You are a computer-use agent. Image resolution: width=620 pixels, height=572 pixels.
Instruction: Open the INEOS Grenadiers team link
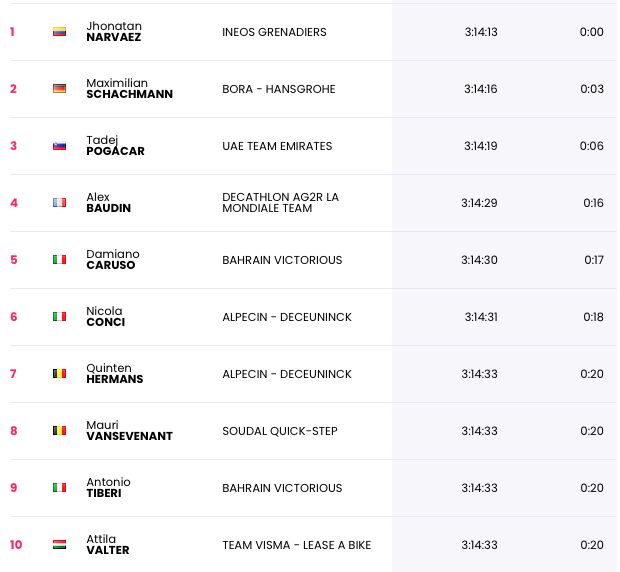274,32
